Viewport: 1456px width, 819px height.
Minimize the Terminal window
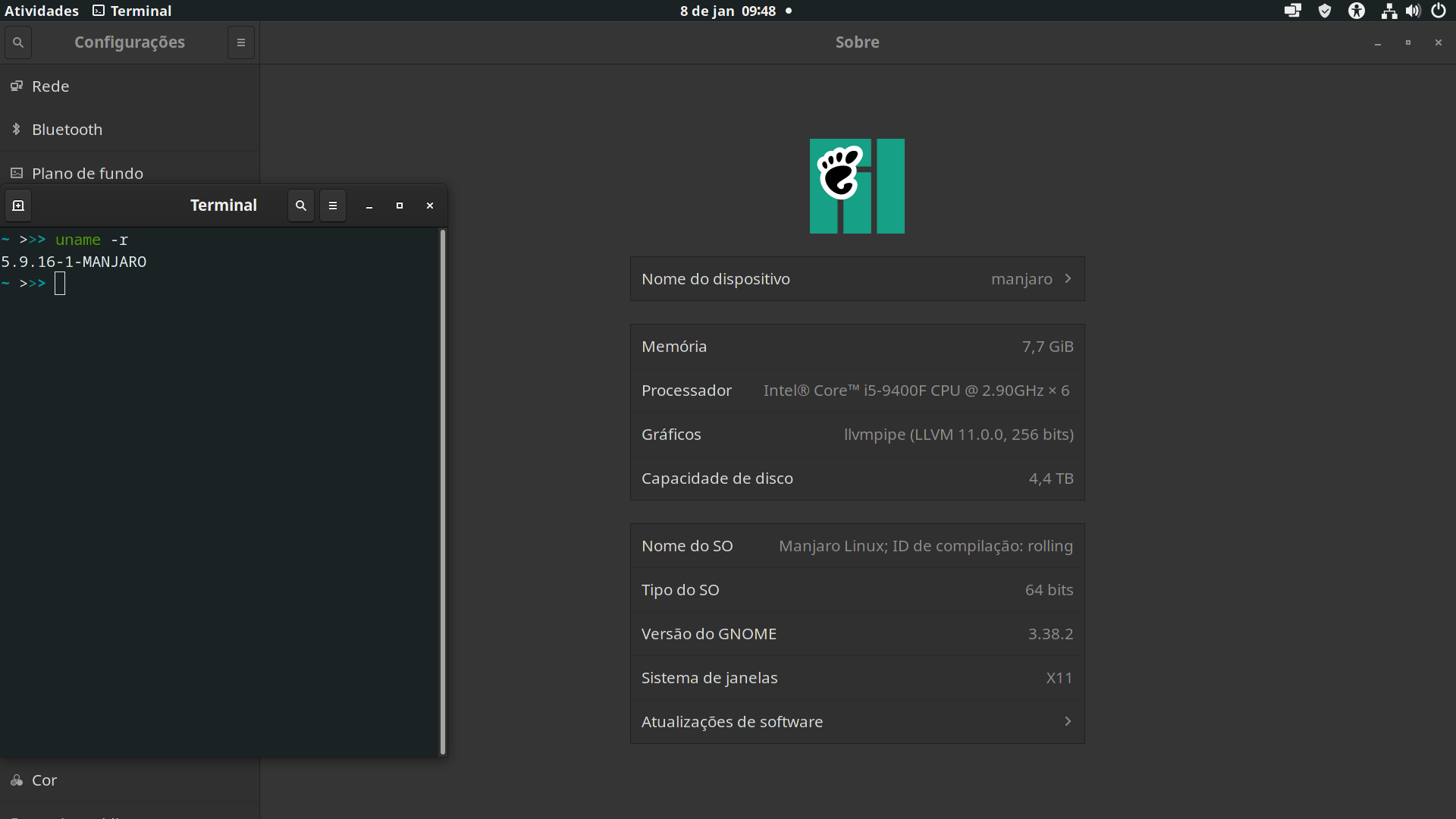coord(369,206)
